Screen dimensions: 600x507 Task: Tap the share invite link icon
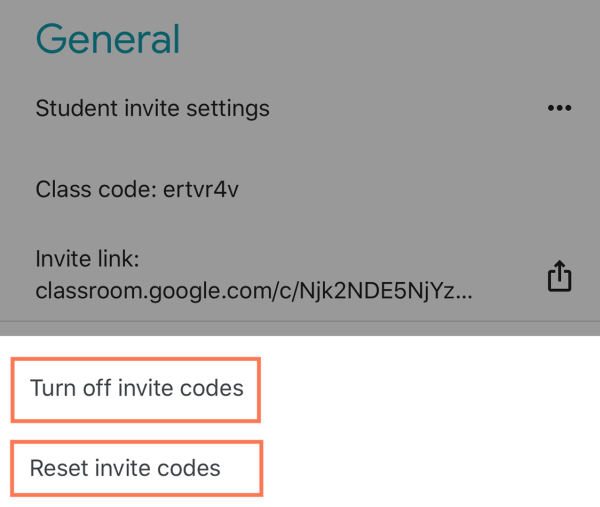coord(559,276)
